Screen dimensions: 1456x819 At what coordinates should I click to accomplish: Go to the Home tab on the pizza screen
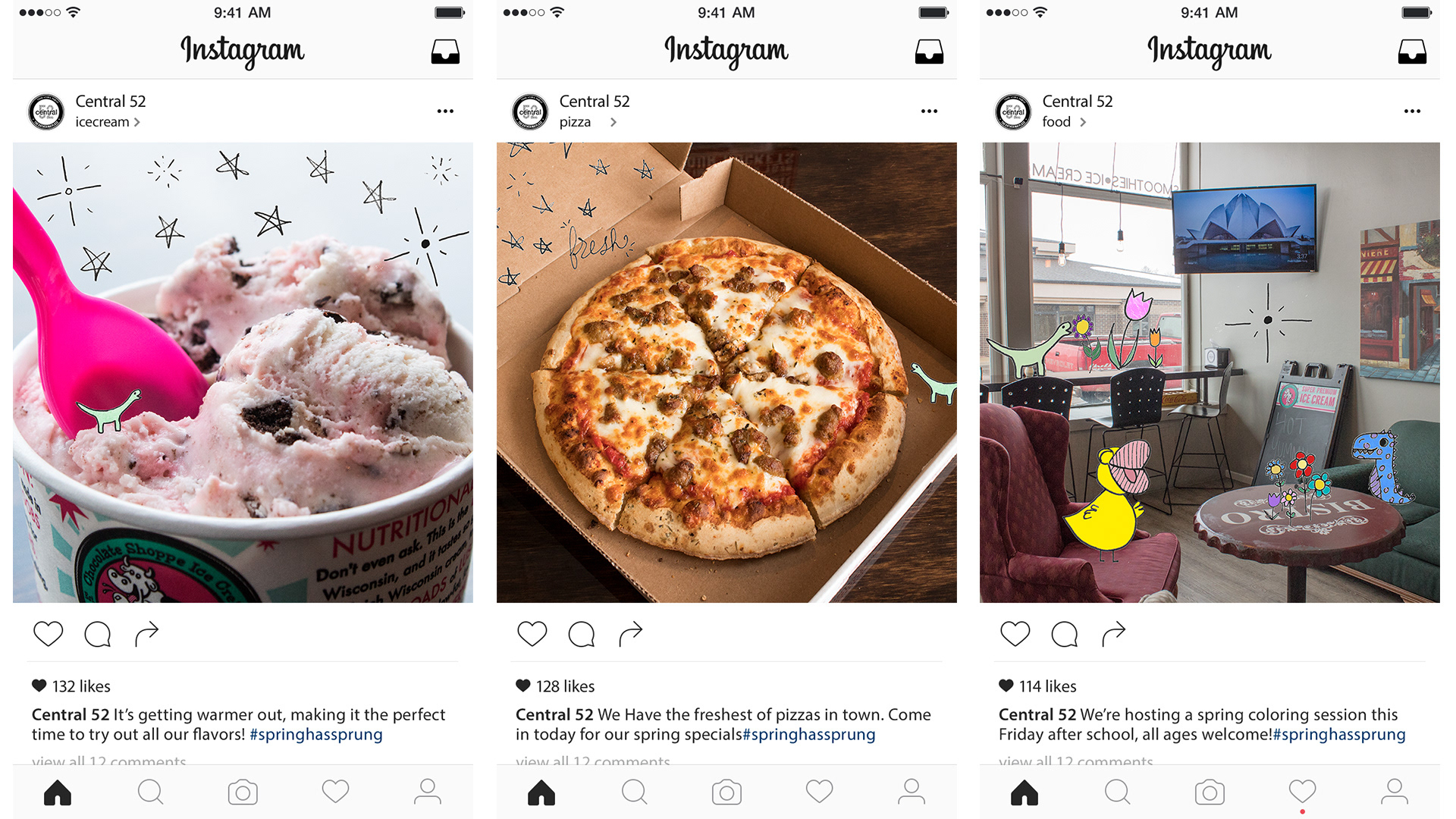pos(541,792)
